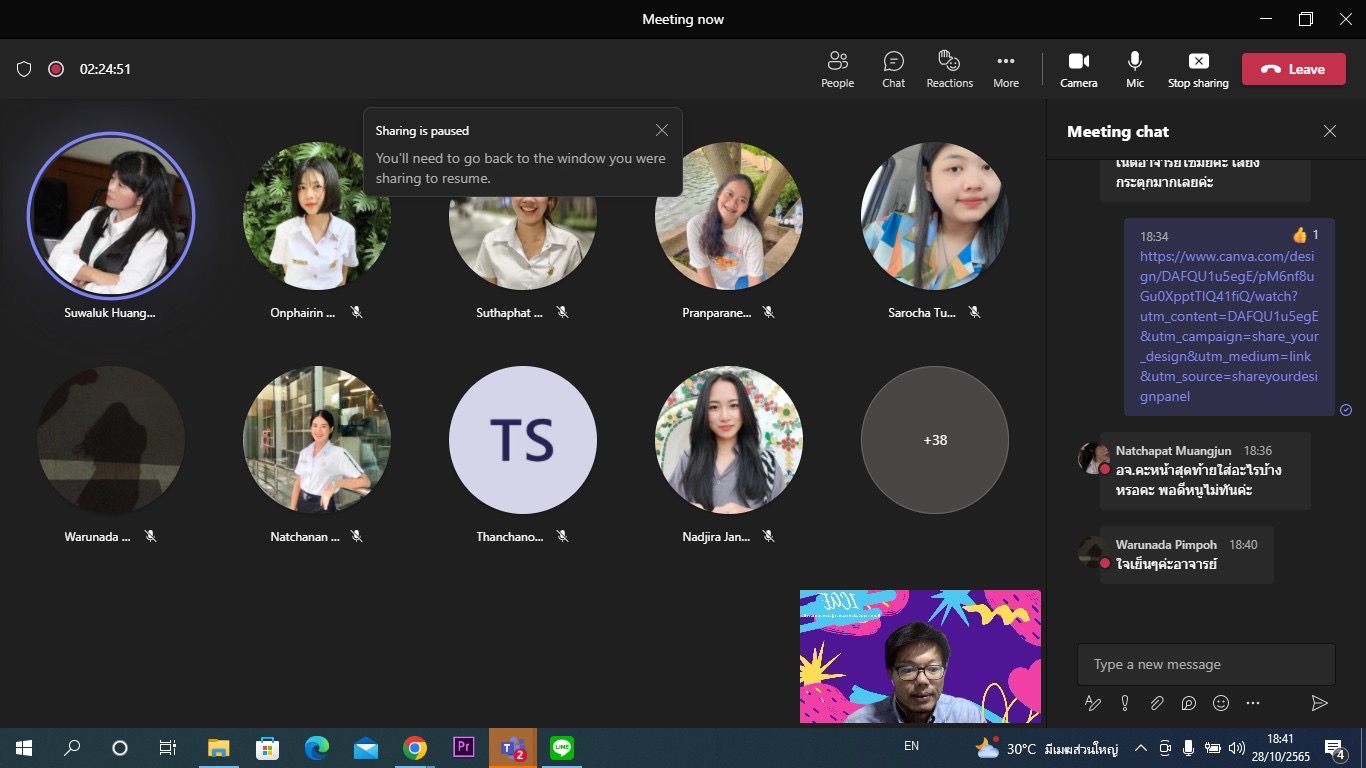Attach a file using the paperclip icon

pyautogui.click(x=1157, y=703)
